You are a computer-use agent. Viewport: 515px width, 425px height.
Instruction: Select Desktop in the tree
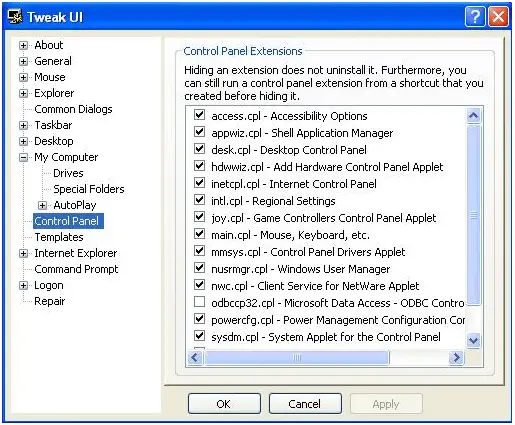click(x=54, y=141)
